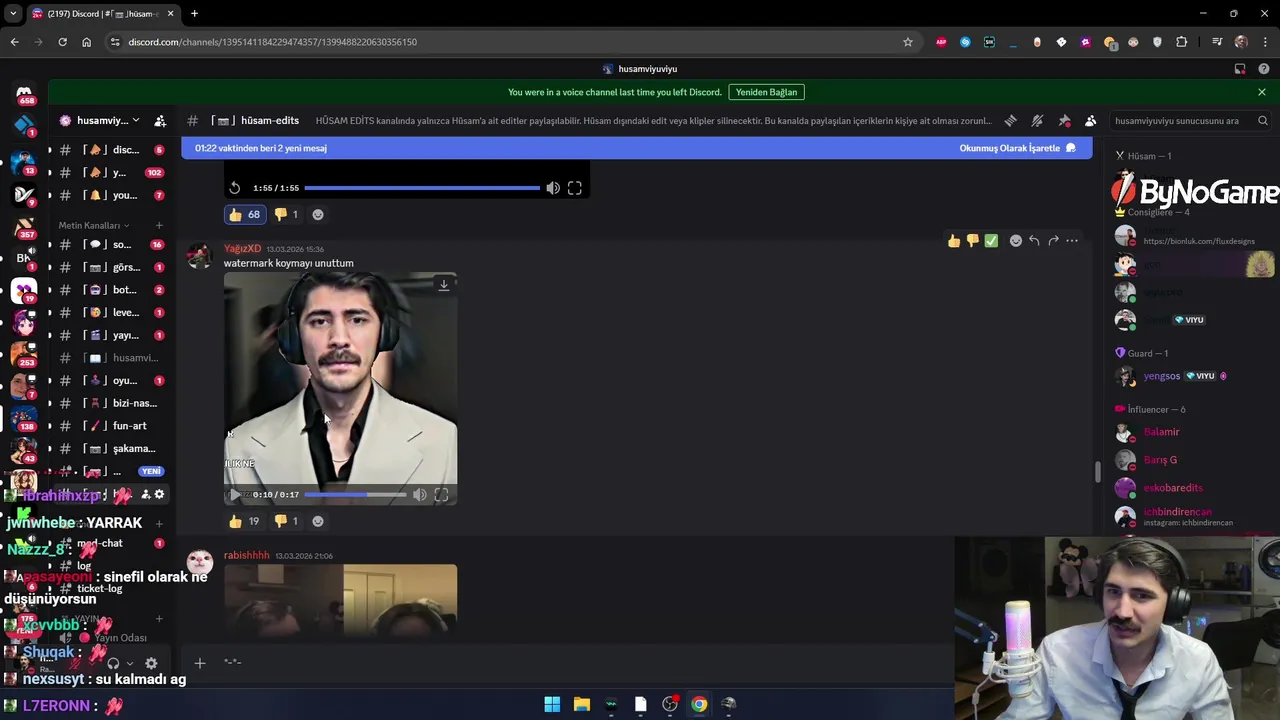Open more options on the YağızXD message

1072,241
